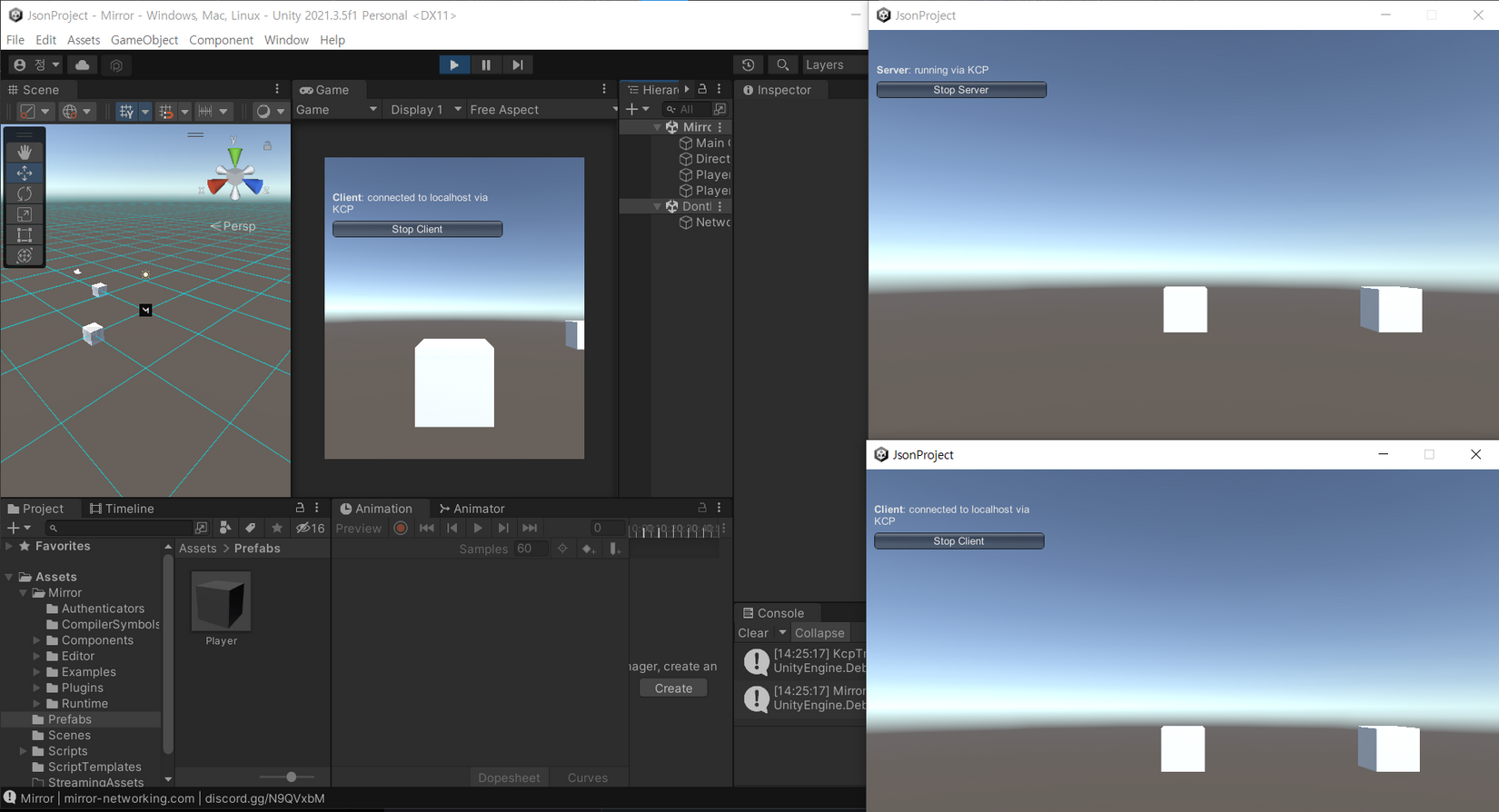Switch to the Animator tab
This screenshot has width=1499, height=812.
click(x=472, y=509)
